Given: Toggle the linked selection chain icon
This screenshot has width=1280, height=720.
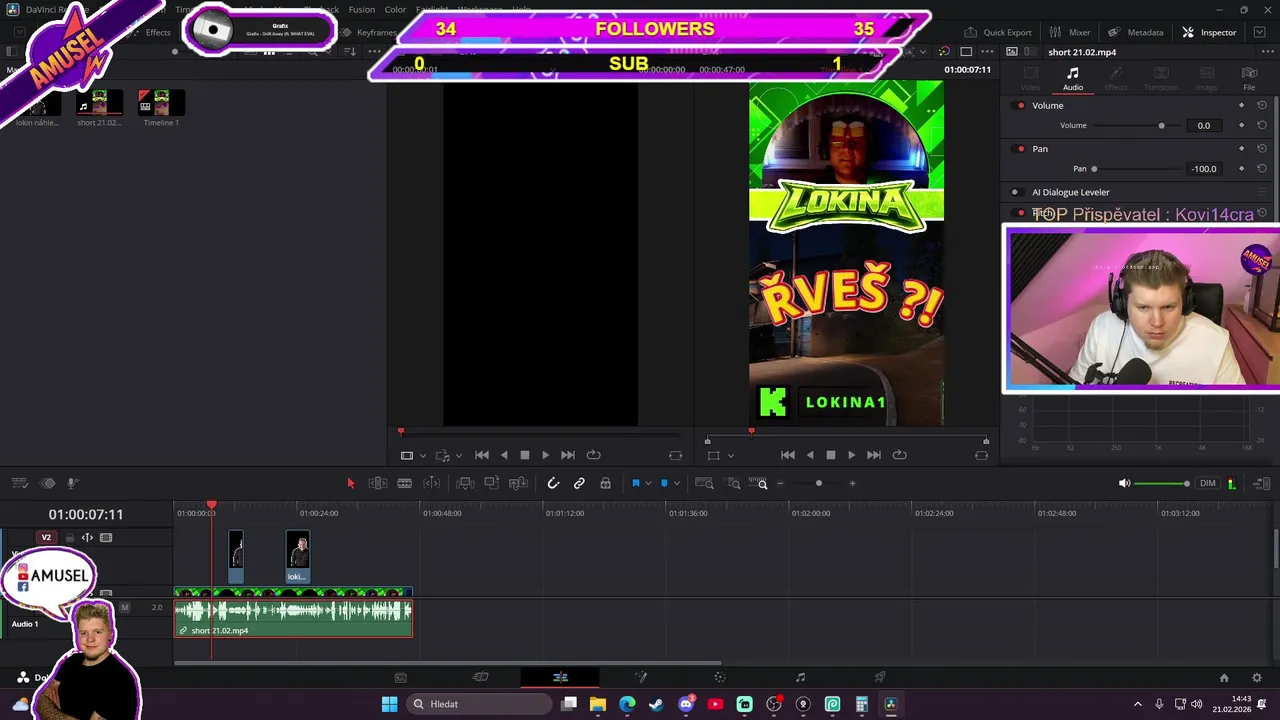Looking at the screenshot, I should [579, 484].
